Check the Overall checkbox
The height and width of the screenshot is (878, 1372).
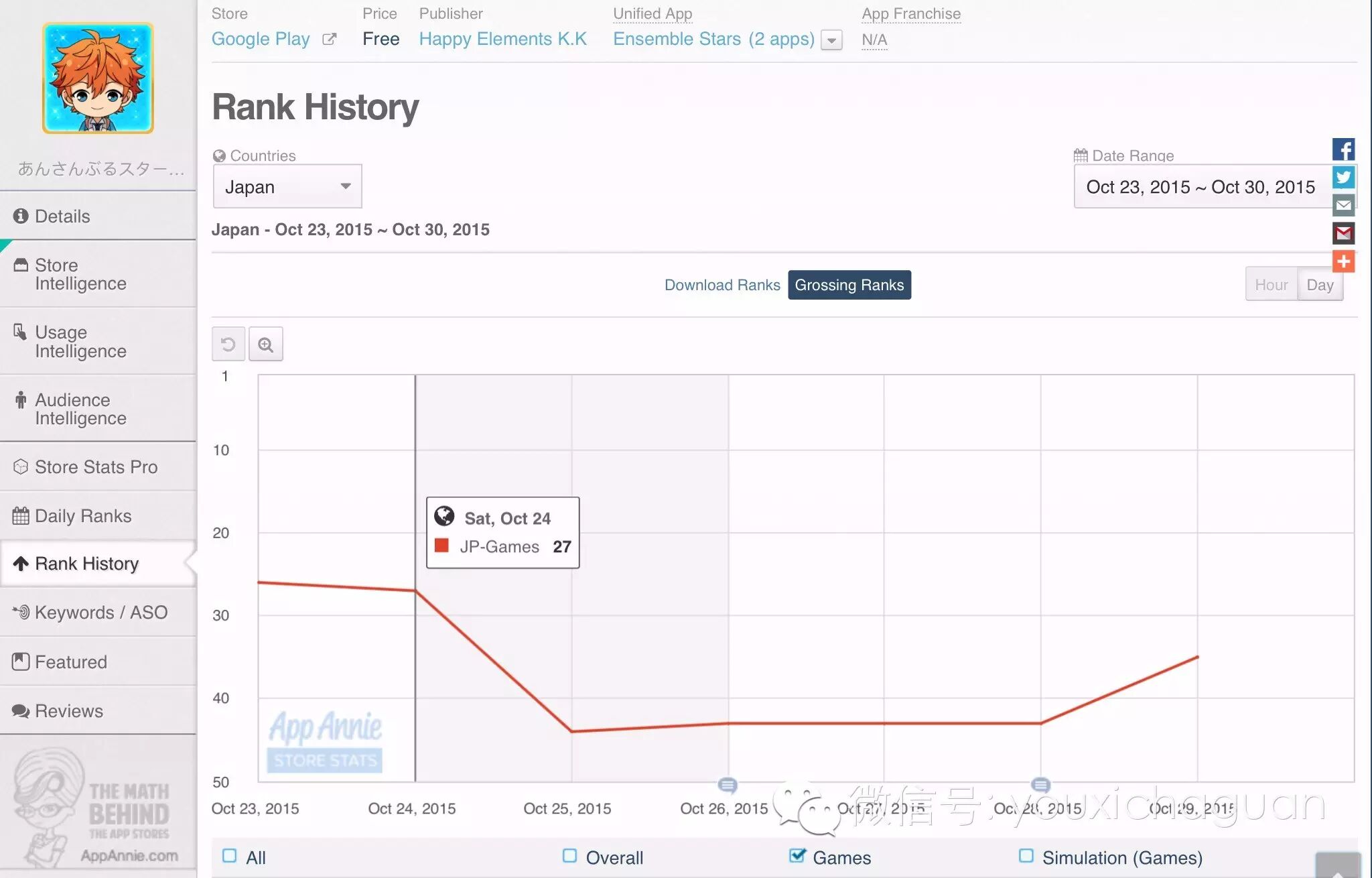pyautogui.click(x=570, y=856)
